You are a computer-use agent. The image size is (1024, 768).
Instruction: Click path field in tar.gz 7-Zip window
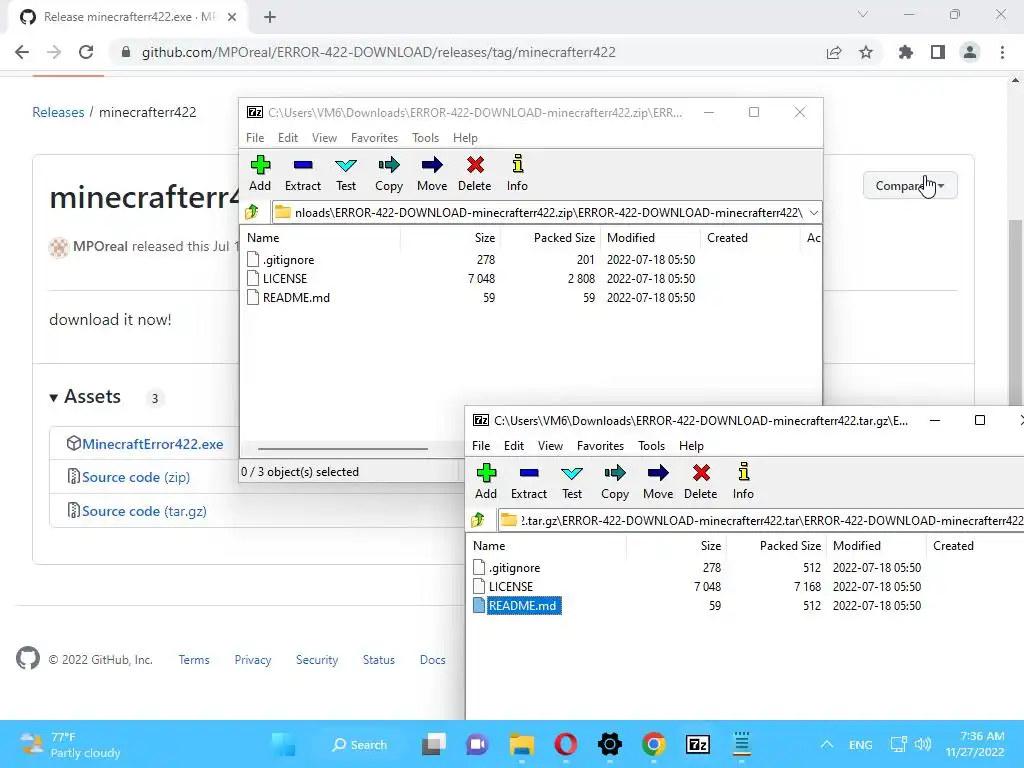(x=761, y=520)
